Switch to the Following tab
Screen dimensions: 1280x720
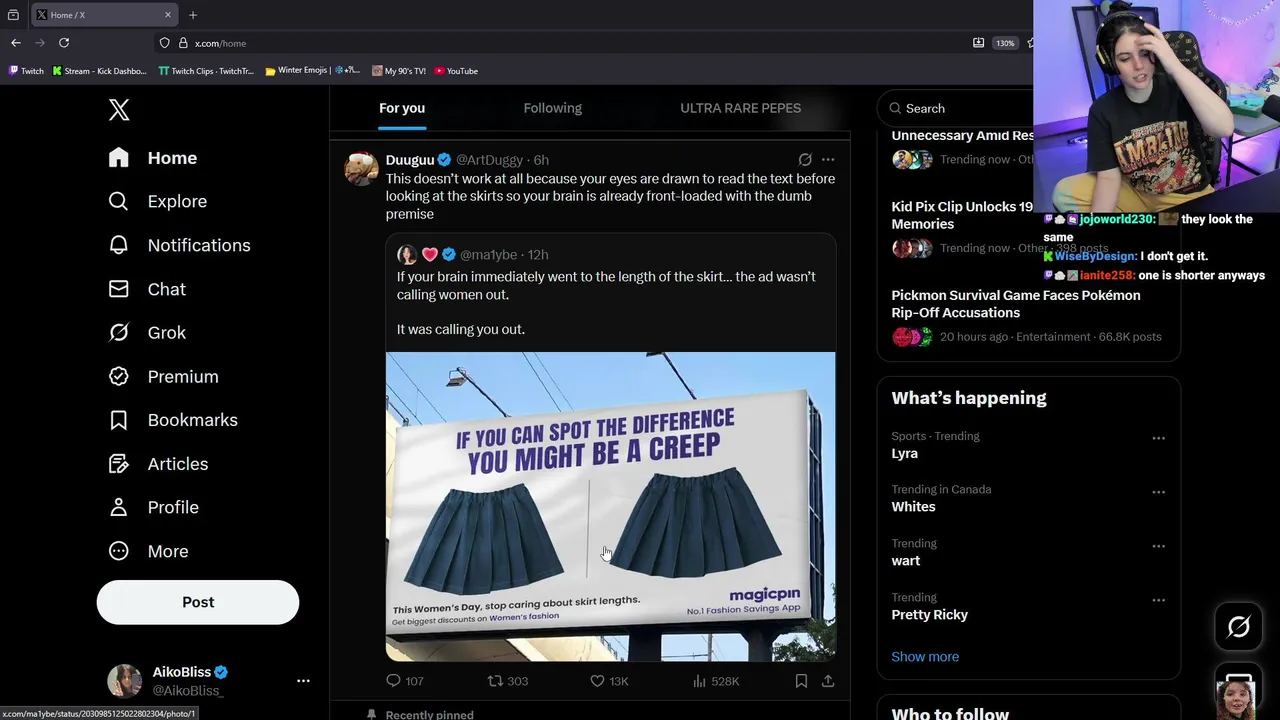click(x=552, y=108)
